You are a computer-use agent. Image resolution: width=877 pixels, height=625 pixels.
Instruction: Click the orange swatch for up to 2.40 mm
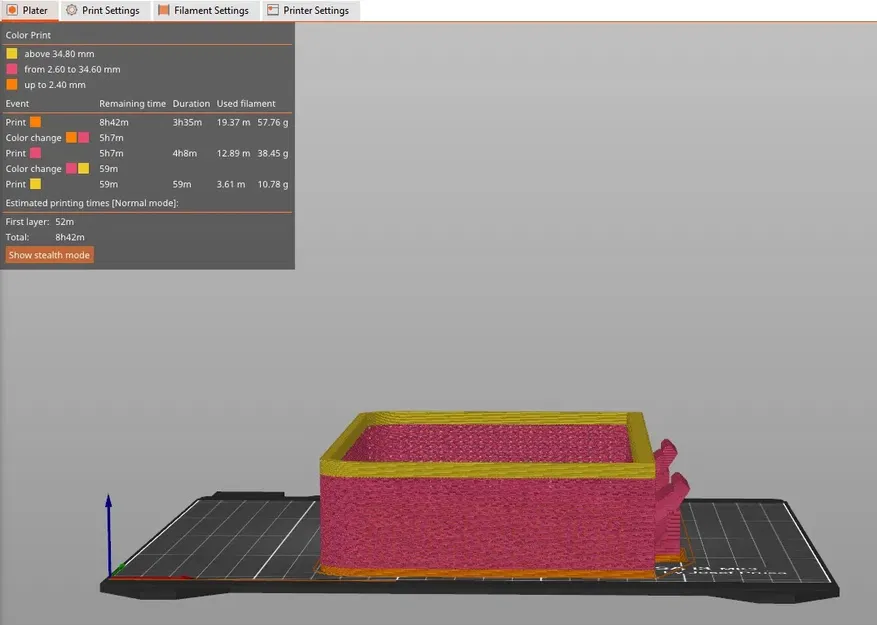click(x=13, y=84)
